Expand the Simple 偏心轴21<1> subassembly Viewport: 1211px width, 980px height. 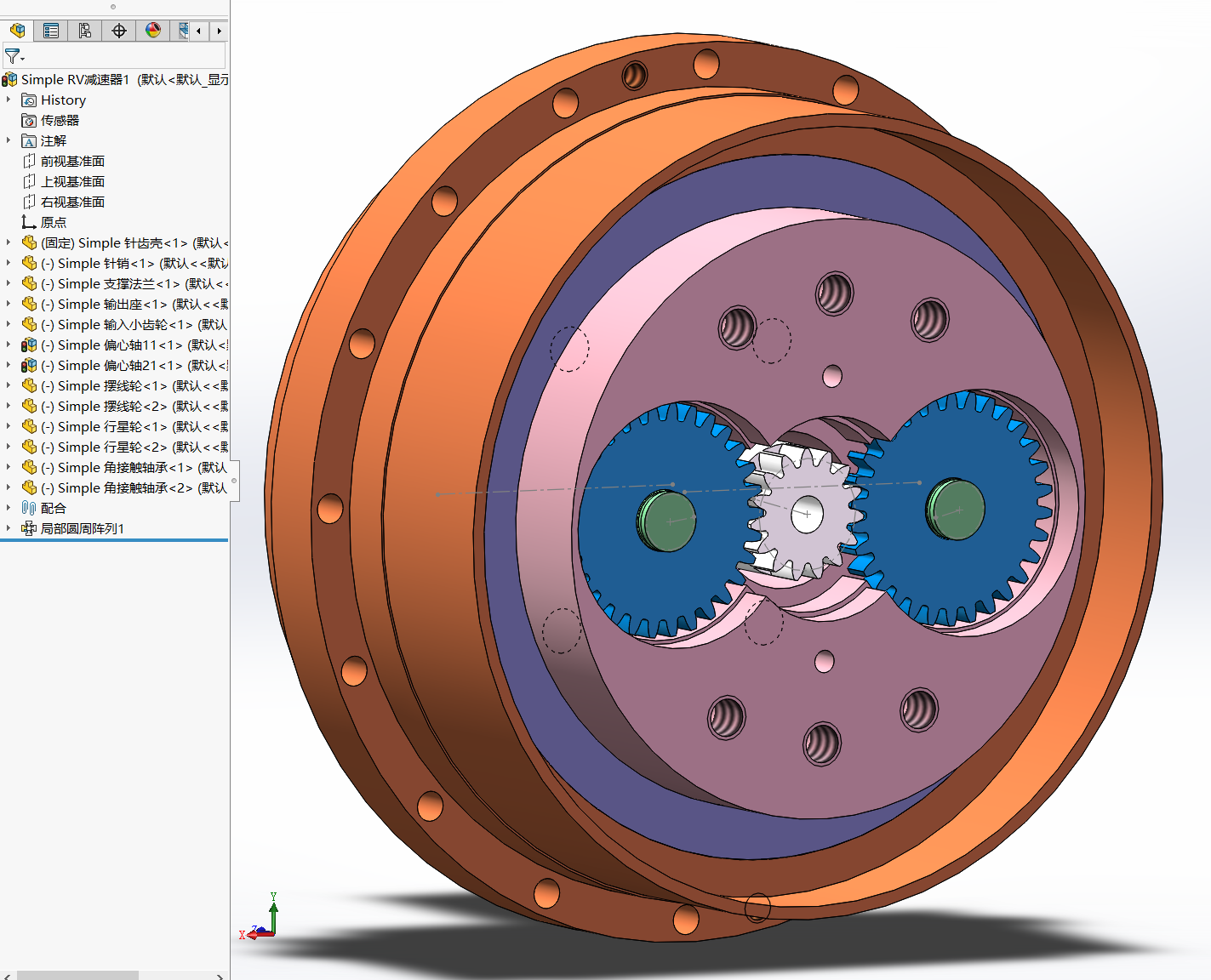tap(9, 365)
